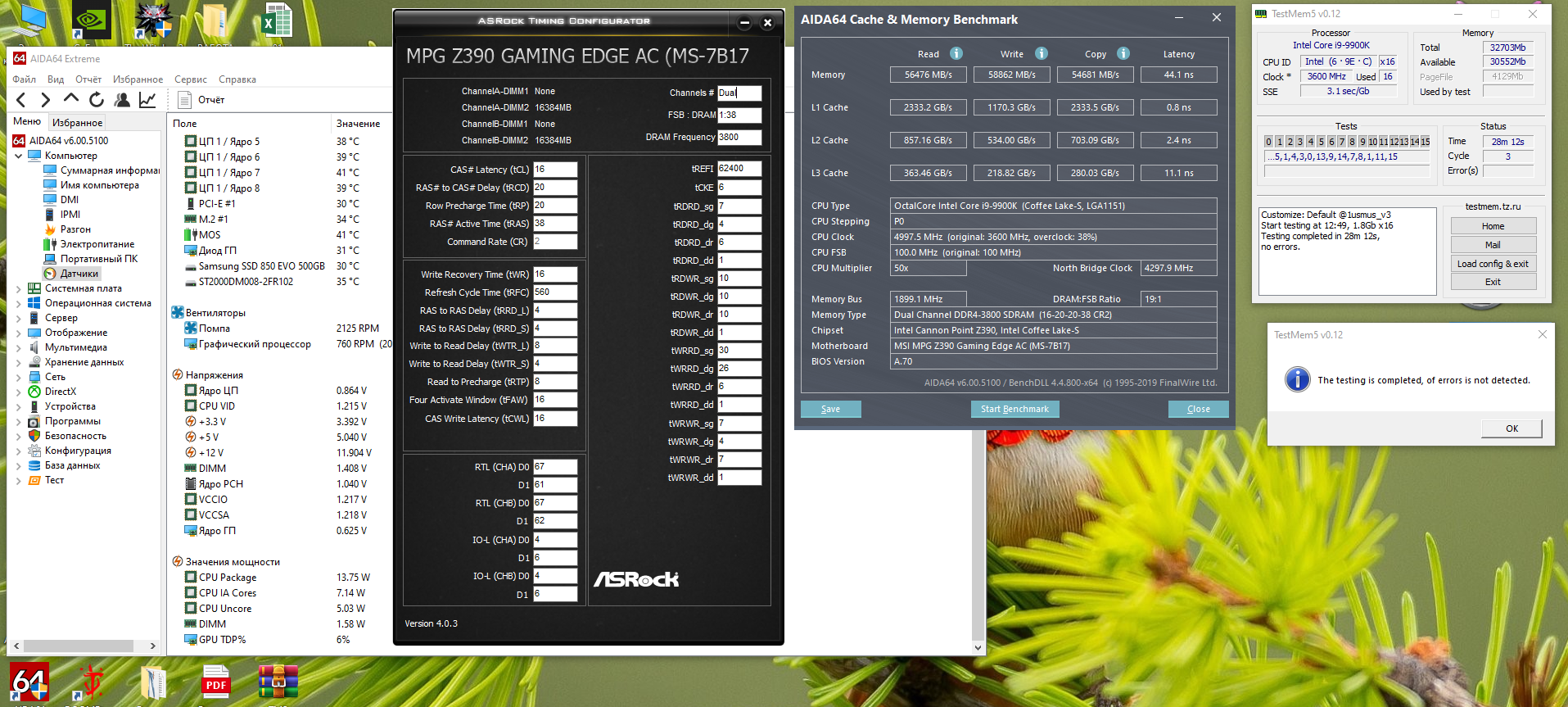Screen dimensions: 1568x707
Task: Click Start Benchmark in AIDA64 benchmark window
Action: 1014,409
